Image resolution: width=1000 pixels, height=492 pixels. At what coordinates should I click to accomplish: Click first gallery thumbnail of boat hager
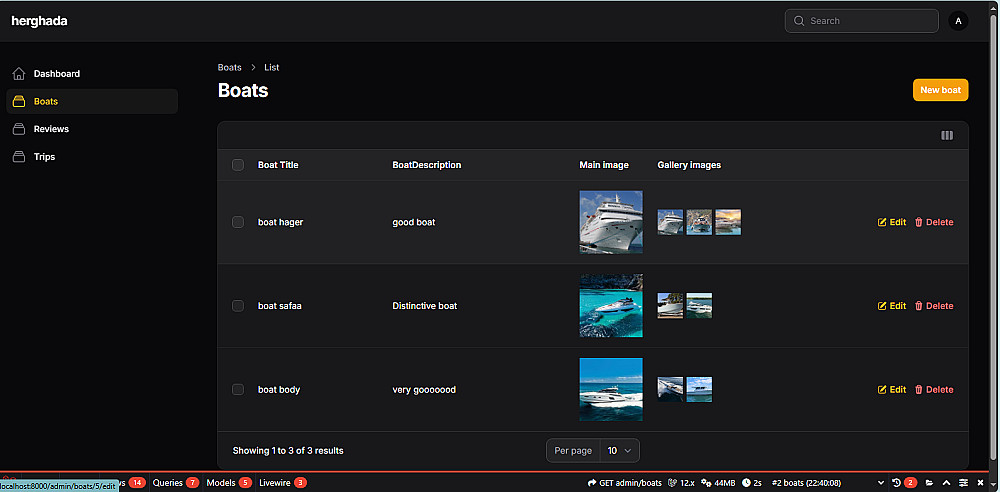[670, 222]
